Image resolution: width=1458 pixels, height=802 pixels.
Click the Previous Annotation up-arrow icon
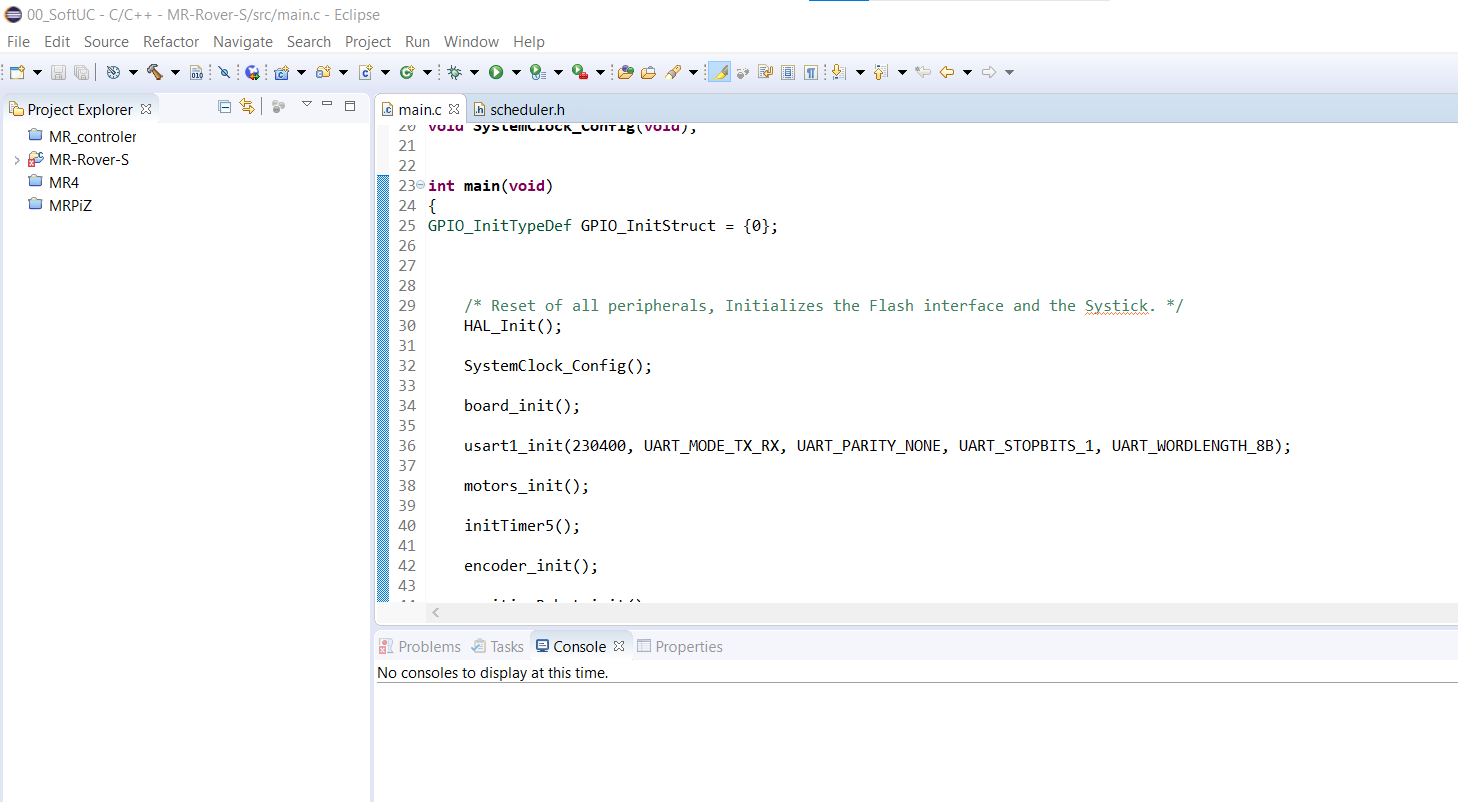tap(880, 72)
